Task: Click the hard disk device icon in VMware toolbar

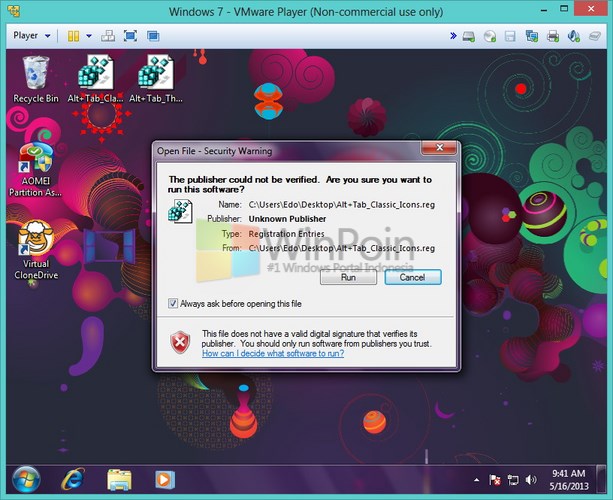Action: pyautogui.click(x=469, y=36)
